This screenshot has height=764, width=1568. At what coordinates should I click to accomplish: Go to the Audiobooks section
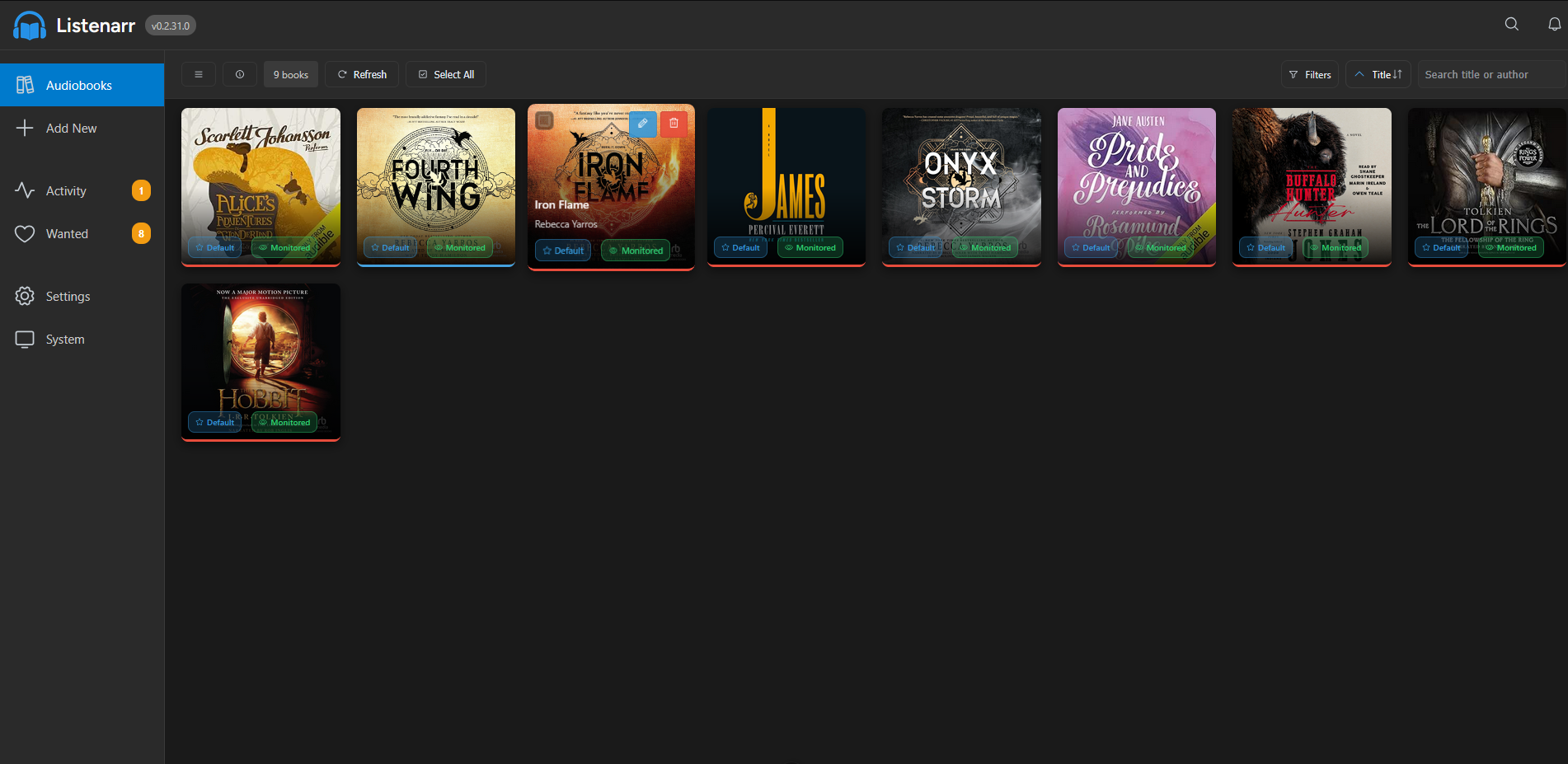(x=82, y=85)
